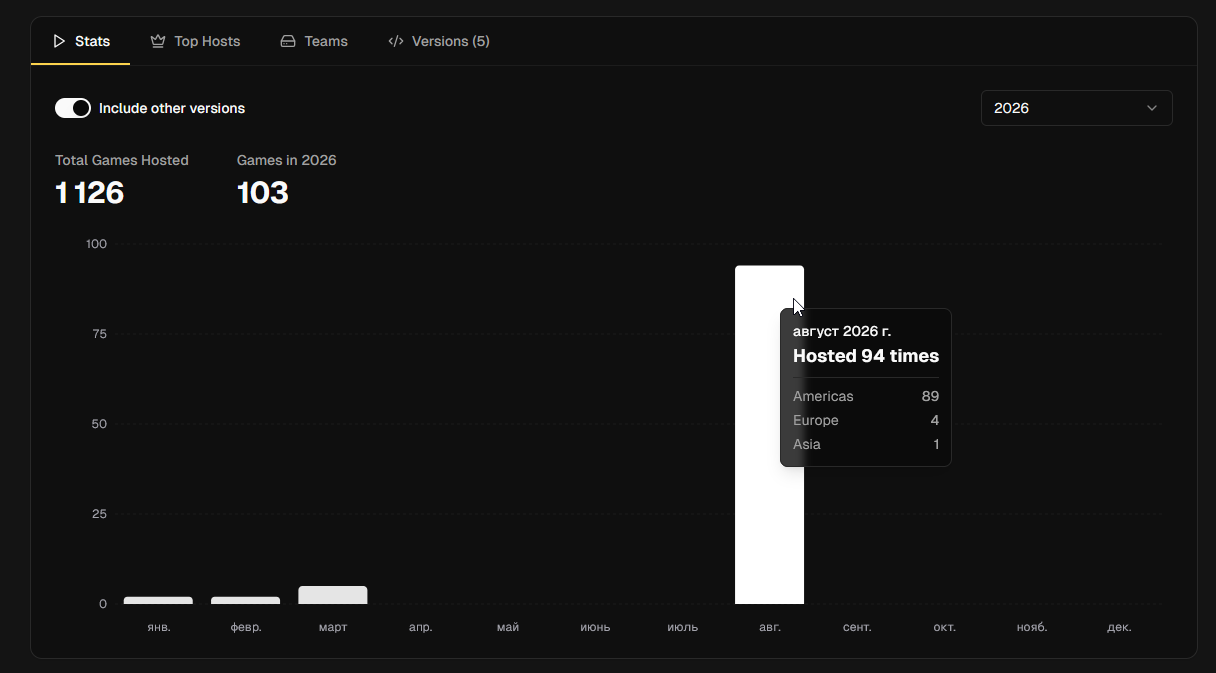Image resolution: width=1216 pixels, height=673 pixels.
Task: Click the crown icon beside Top Hosts
Action: (158, 41)
